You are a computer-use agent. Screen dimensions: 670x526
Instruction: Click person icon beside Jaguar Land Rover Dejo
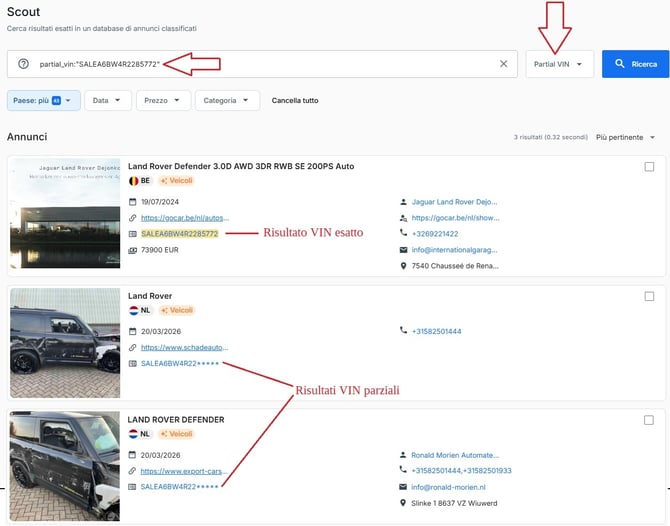point(403,202)
